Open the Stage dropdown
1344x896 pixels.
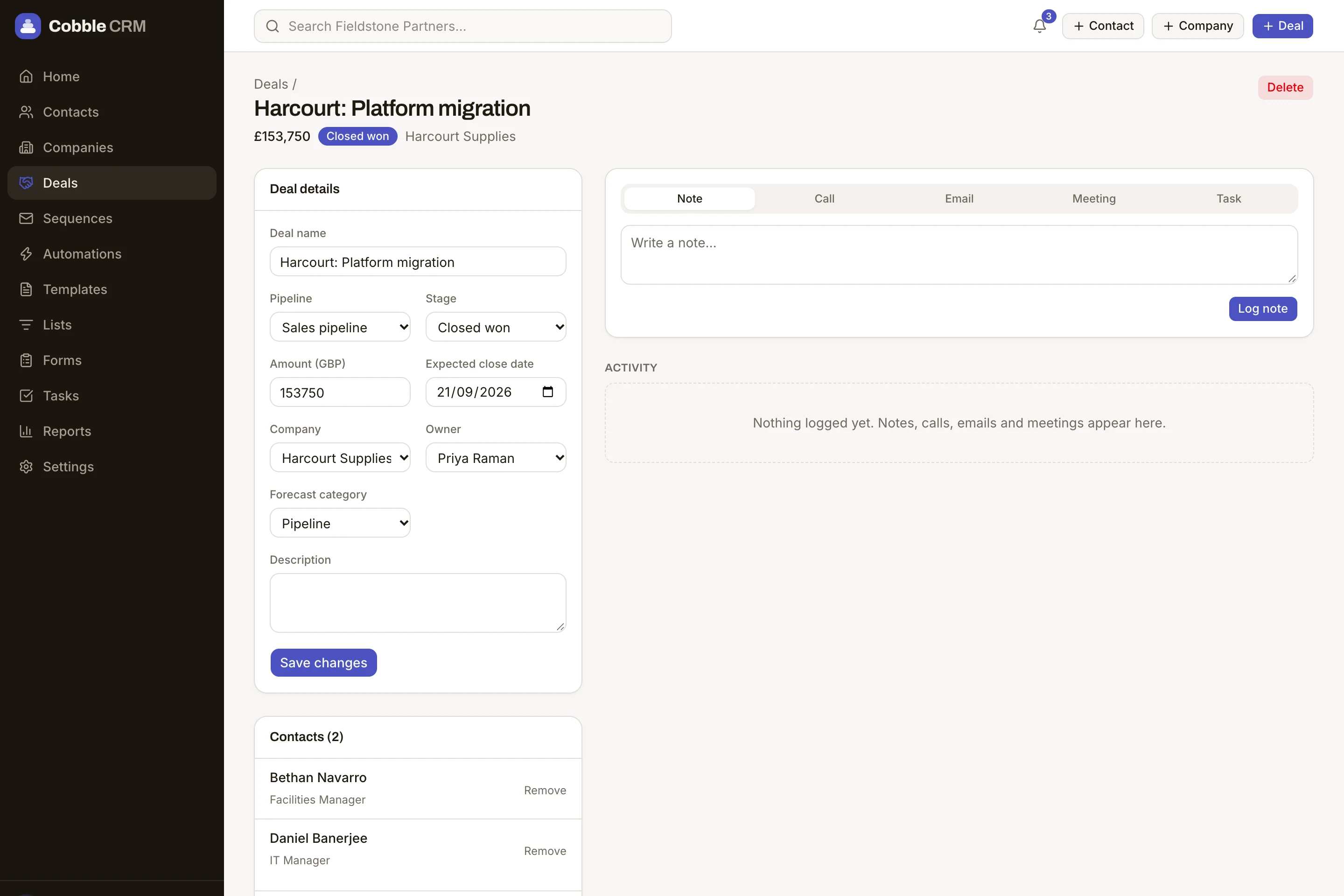click(x=496, y=327)
